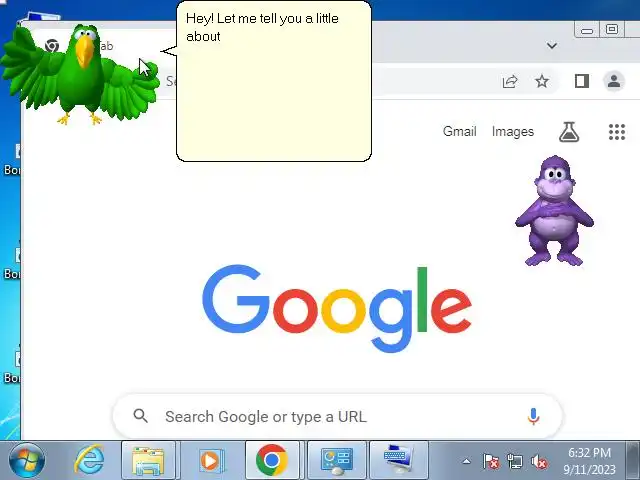Open muted volume speaker tray icon

tap(539, 462)
